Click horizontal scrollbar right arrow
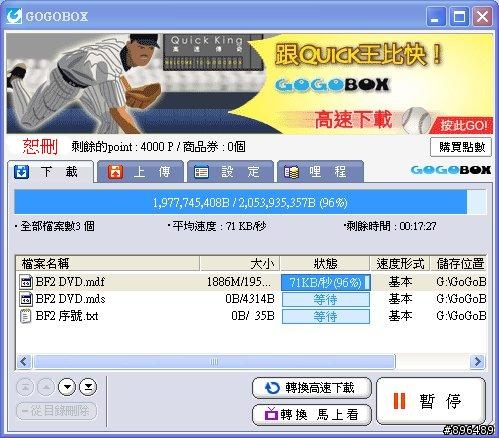 pyautogui.click(x=477, y=361)
